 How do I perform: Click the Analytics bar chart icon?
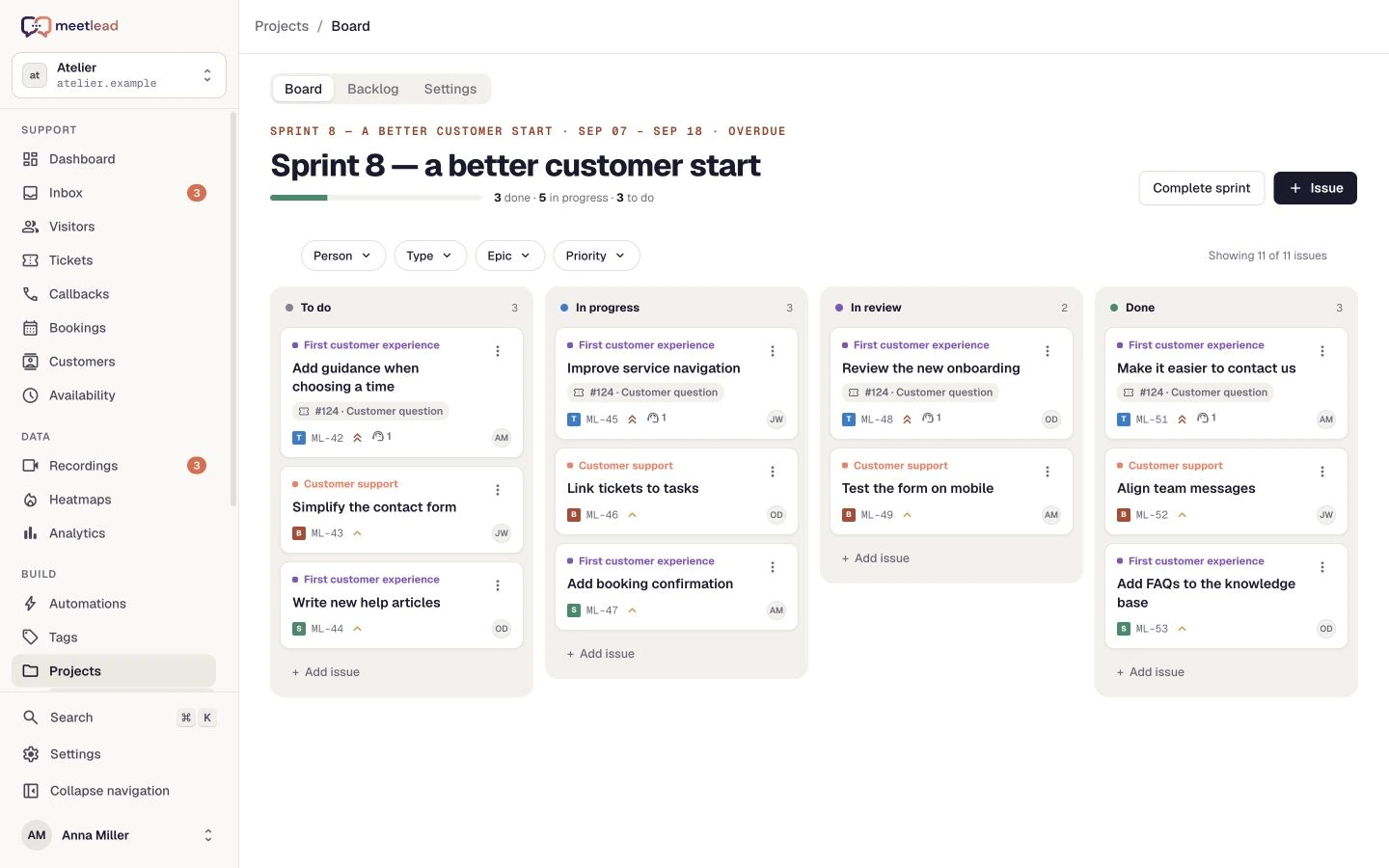click(31, 533)
